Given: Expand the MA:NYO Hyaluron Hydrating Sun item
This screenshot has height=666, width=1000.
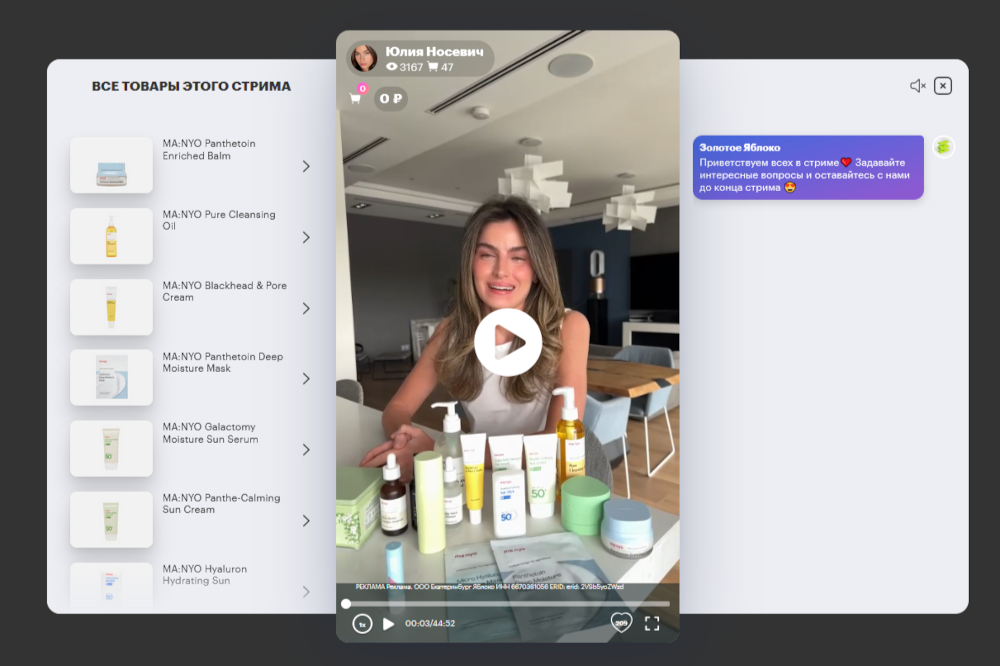Looking at the screenshot, I should point(306,591).
